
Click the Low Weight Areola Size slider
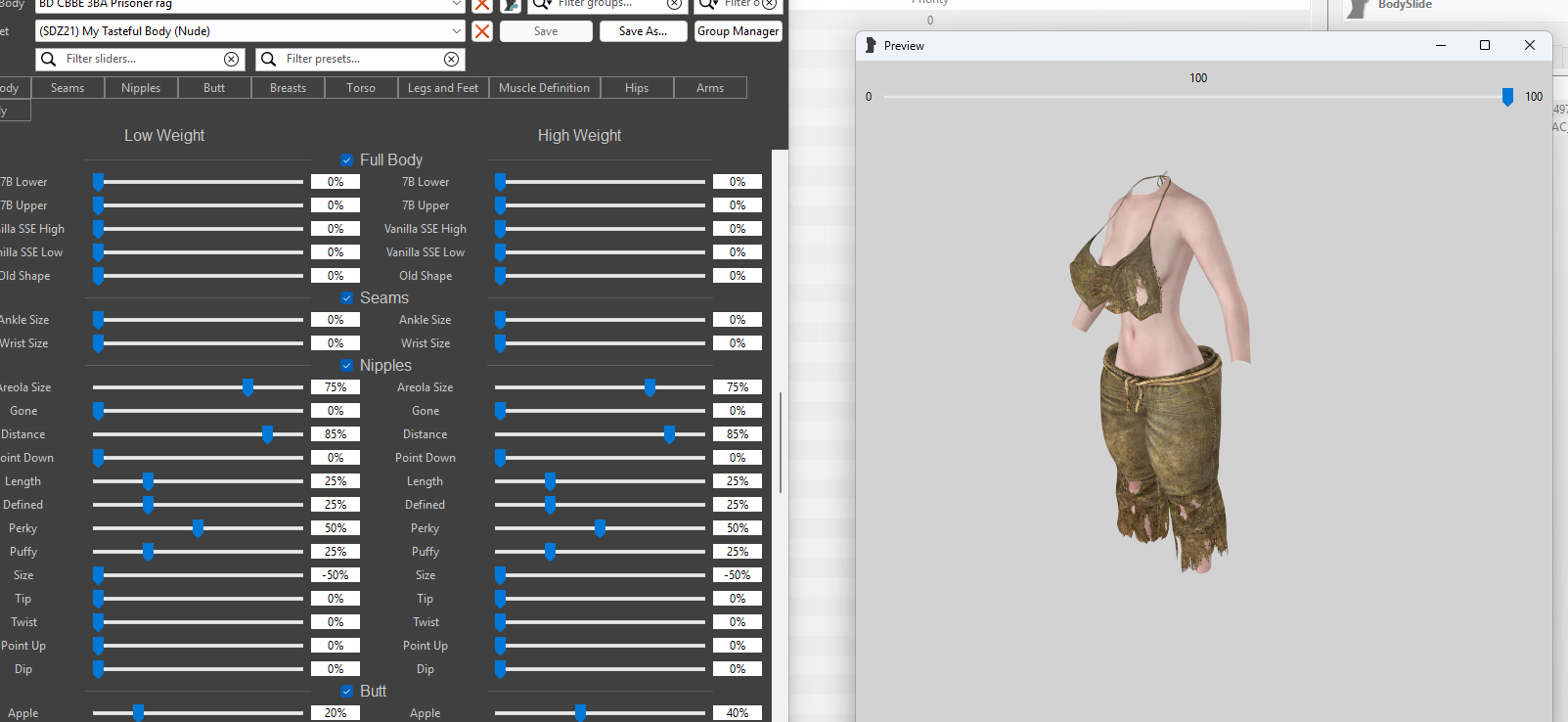click(199, 387)
